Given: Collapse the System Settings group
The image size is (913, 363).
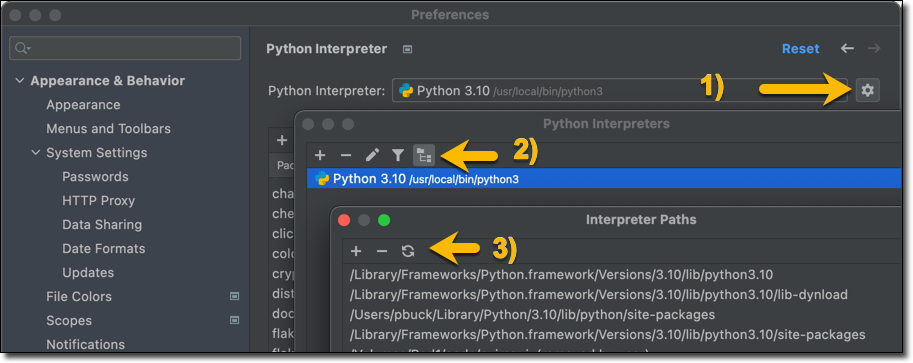Looking at the screenshot, I should click(x=36, y=153).
